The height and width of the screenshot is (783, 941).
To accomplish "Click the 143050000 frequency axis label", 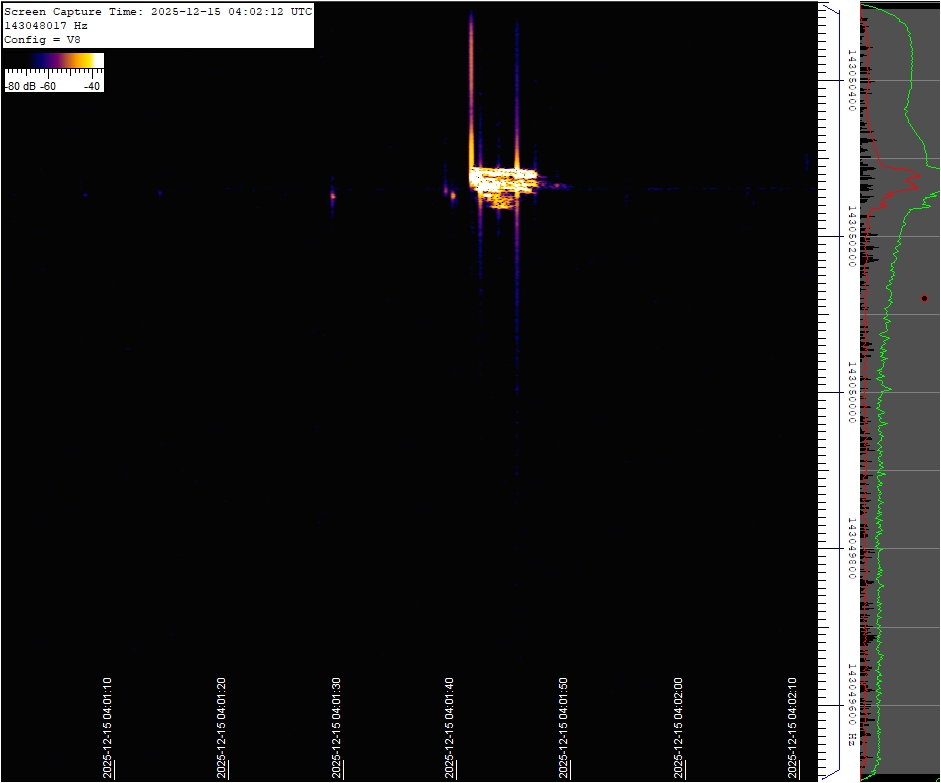I will pos(851,392).
